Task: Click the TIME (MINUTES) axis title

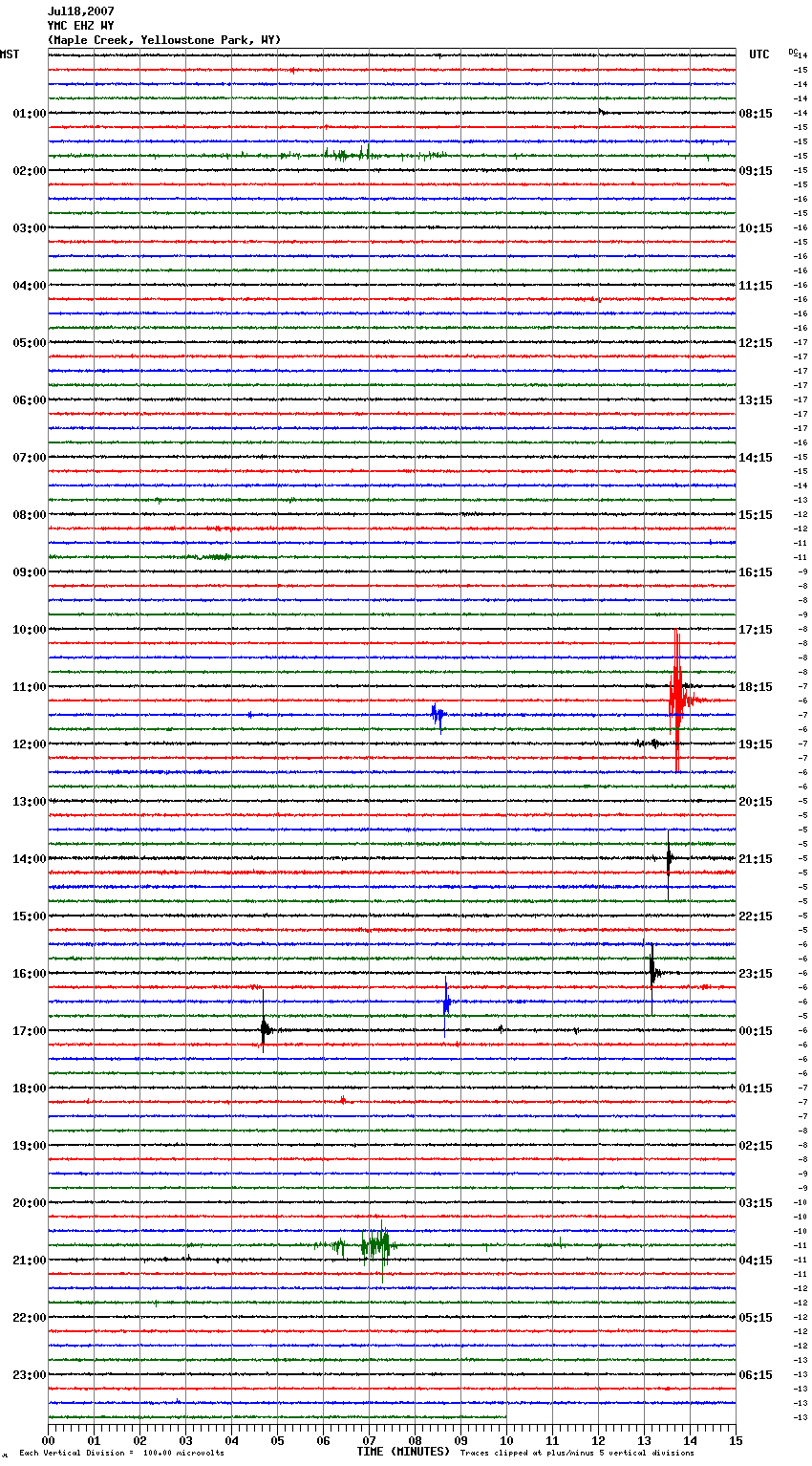Action: [403, 1452]
